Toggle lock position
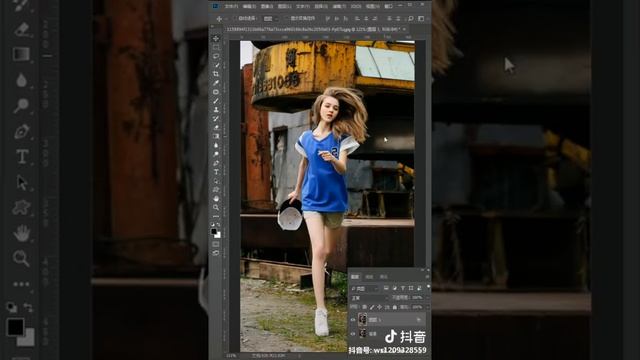 coord(379,307)
